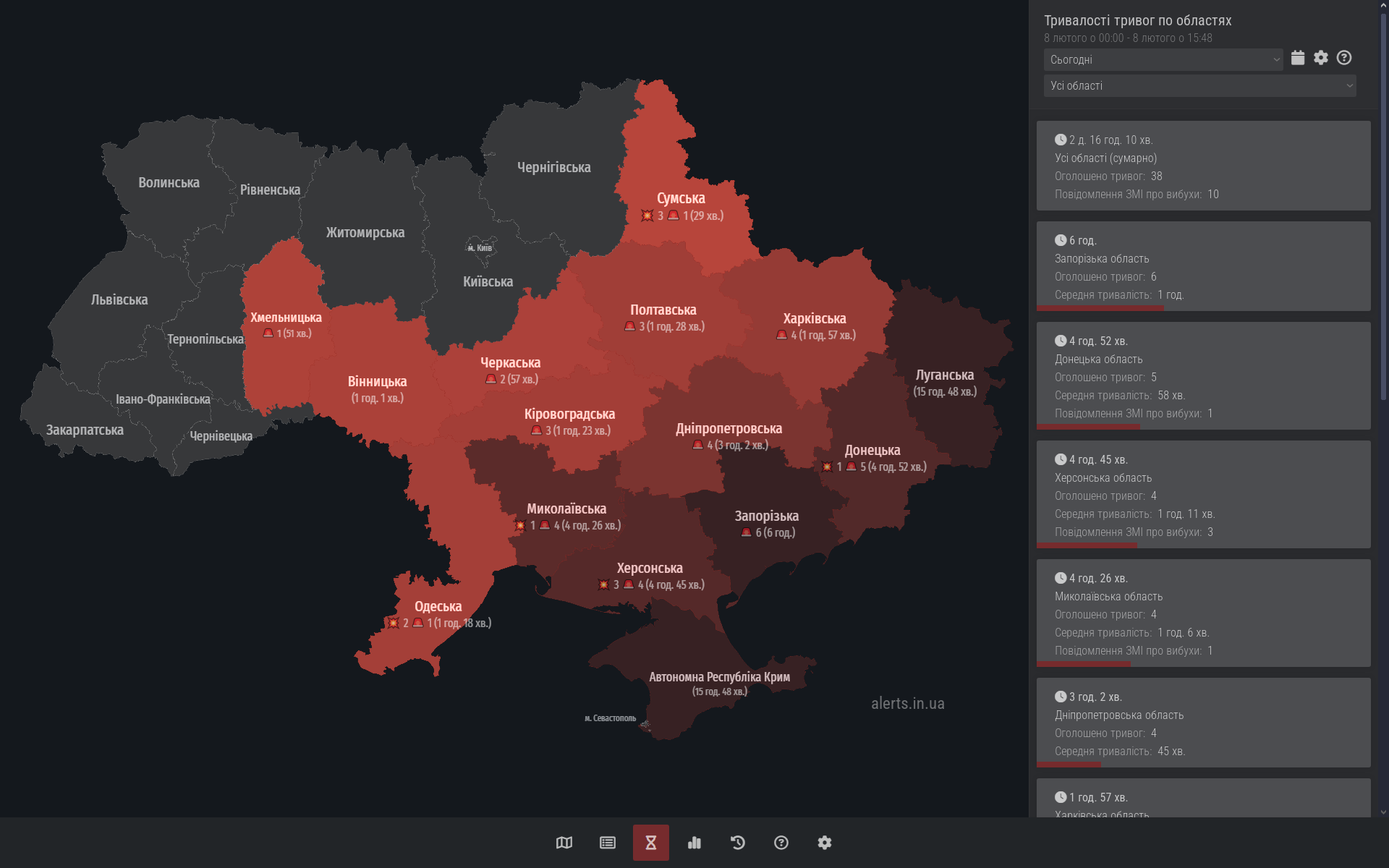
Task: Open the calendar date picker icon
Action: click(x=1298, y=58)
